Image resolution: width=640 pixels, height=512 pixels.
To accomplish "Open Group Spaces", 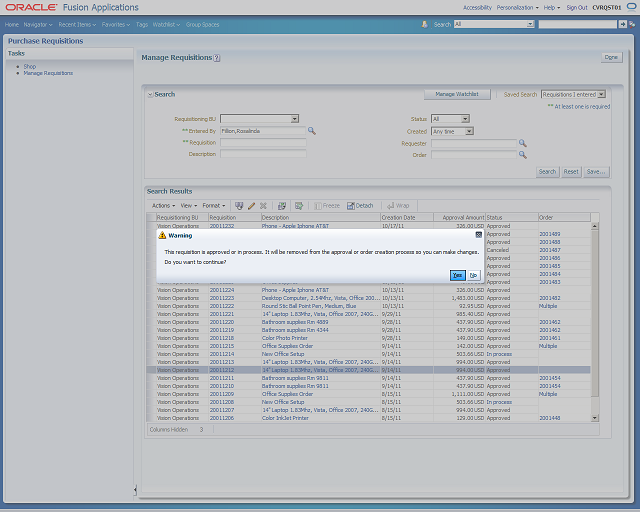I will point(202,24).
